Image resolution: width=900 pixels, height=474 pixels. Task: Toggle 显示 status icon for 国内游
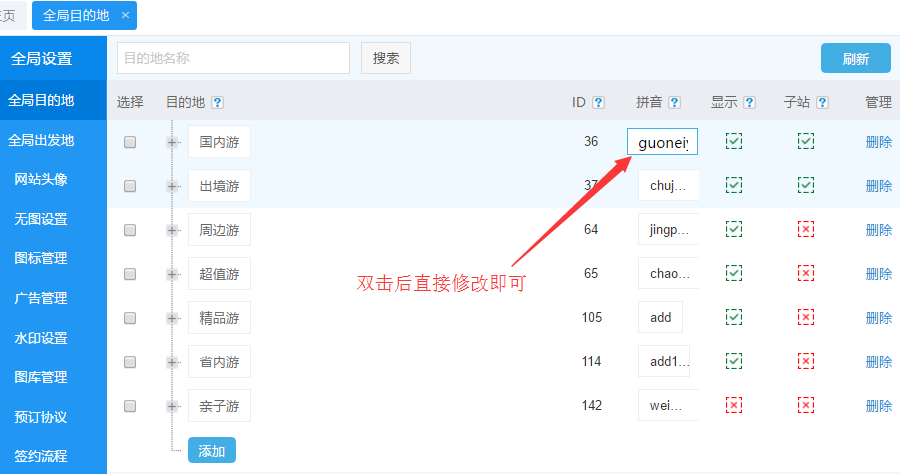(x=734, y=141)
